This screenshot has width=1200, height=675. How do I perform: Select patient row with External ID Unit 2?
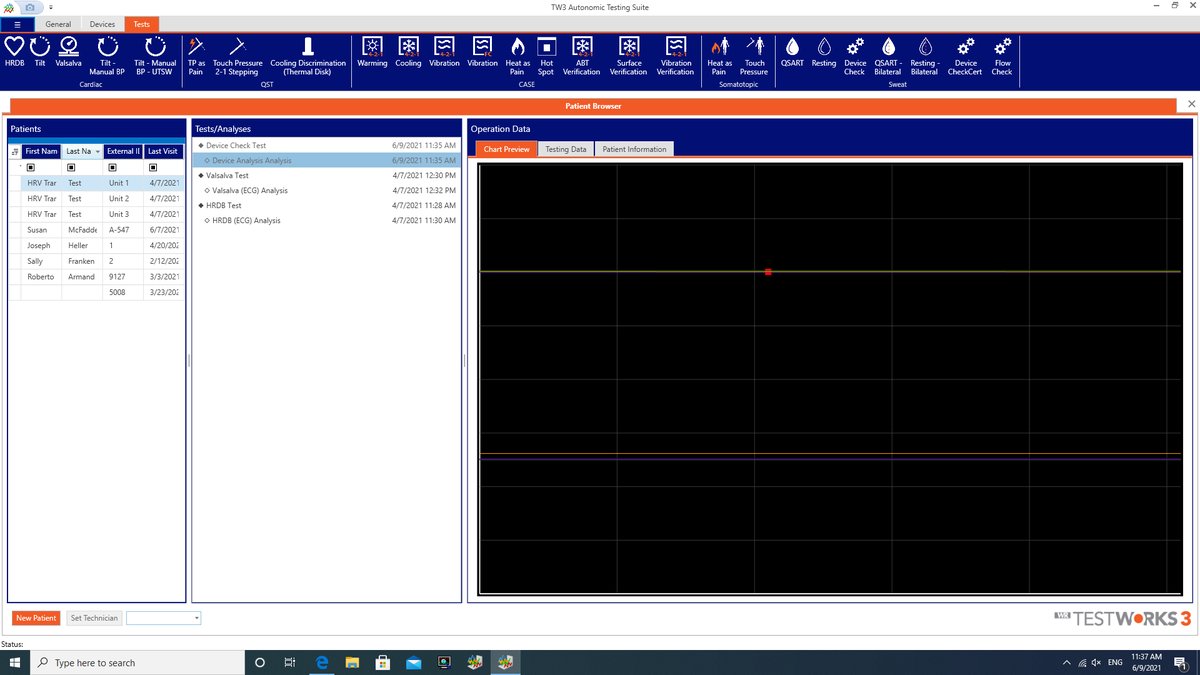97,199
